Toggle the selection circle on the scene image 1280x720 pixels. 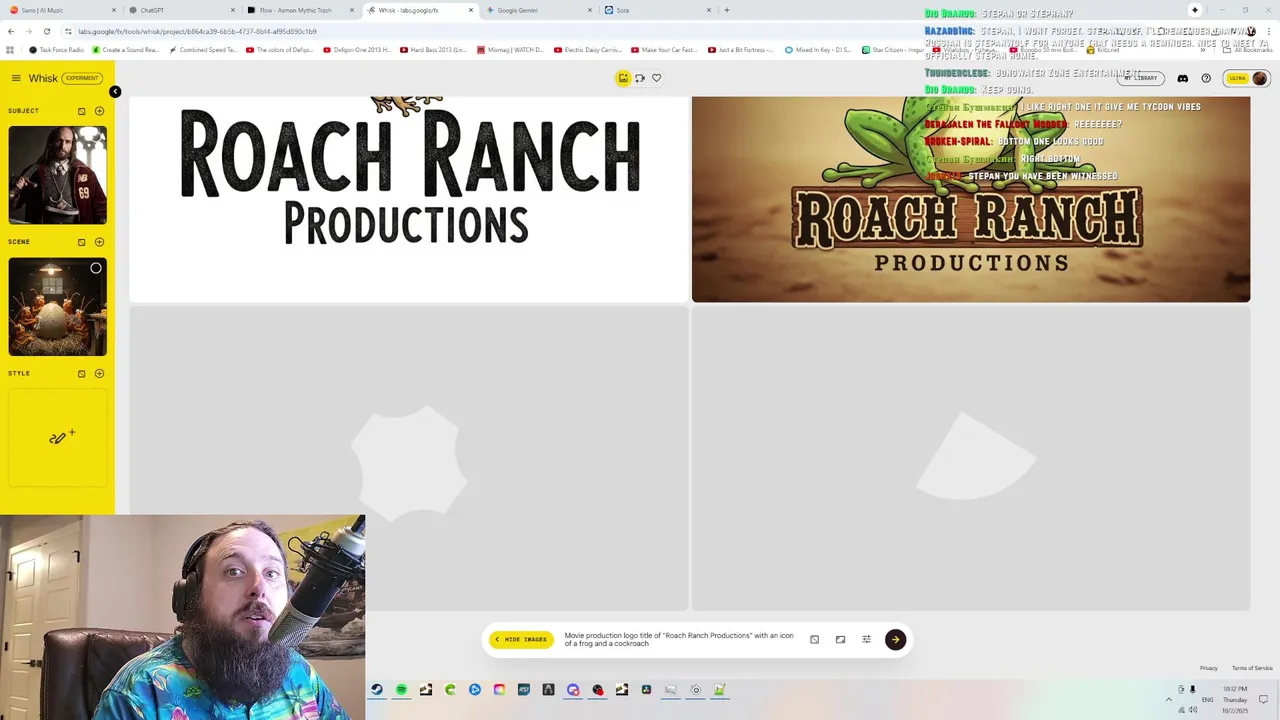tap(96, 268)
